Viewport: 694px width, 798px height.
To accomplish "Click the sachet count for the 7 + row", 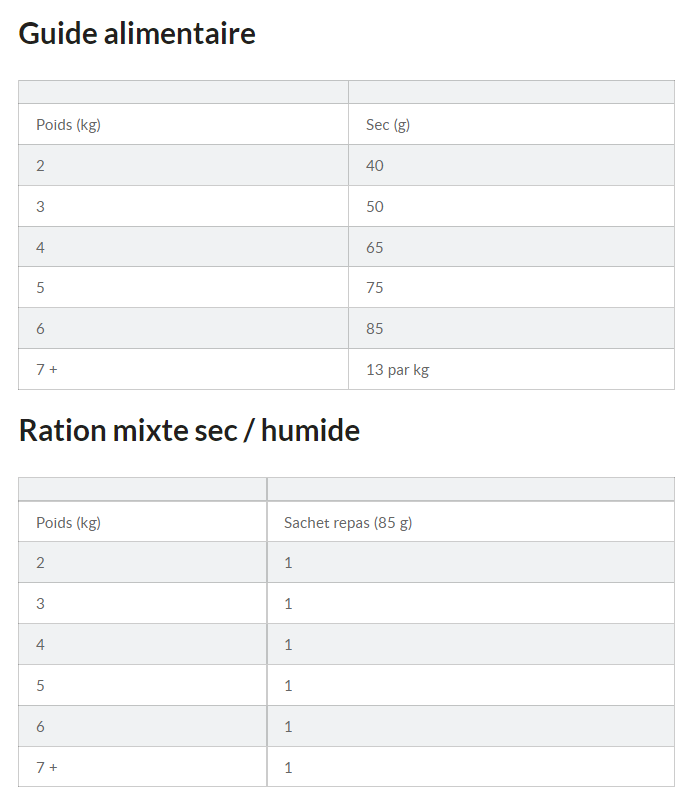I will click(288, 767).
